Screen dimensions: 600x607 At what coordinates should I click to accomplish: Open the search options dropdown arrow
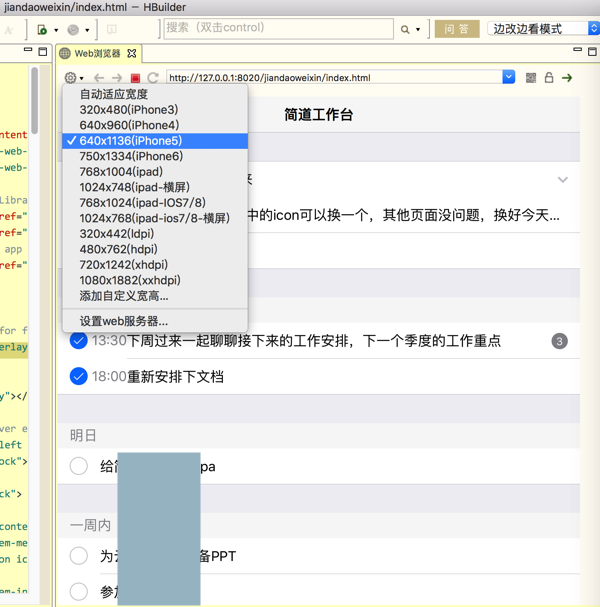pos(418,29)
